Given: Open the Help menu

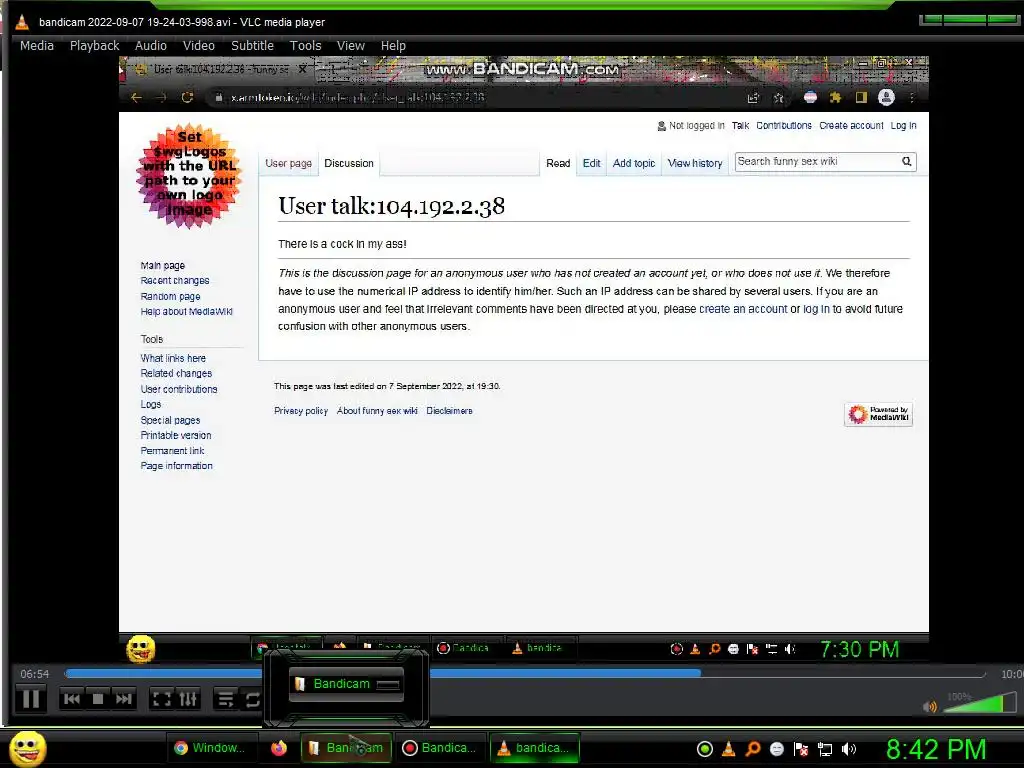Looking at the screenshot, I should click(393, 46).
